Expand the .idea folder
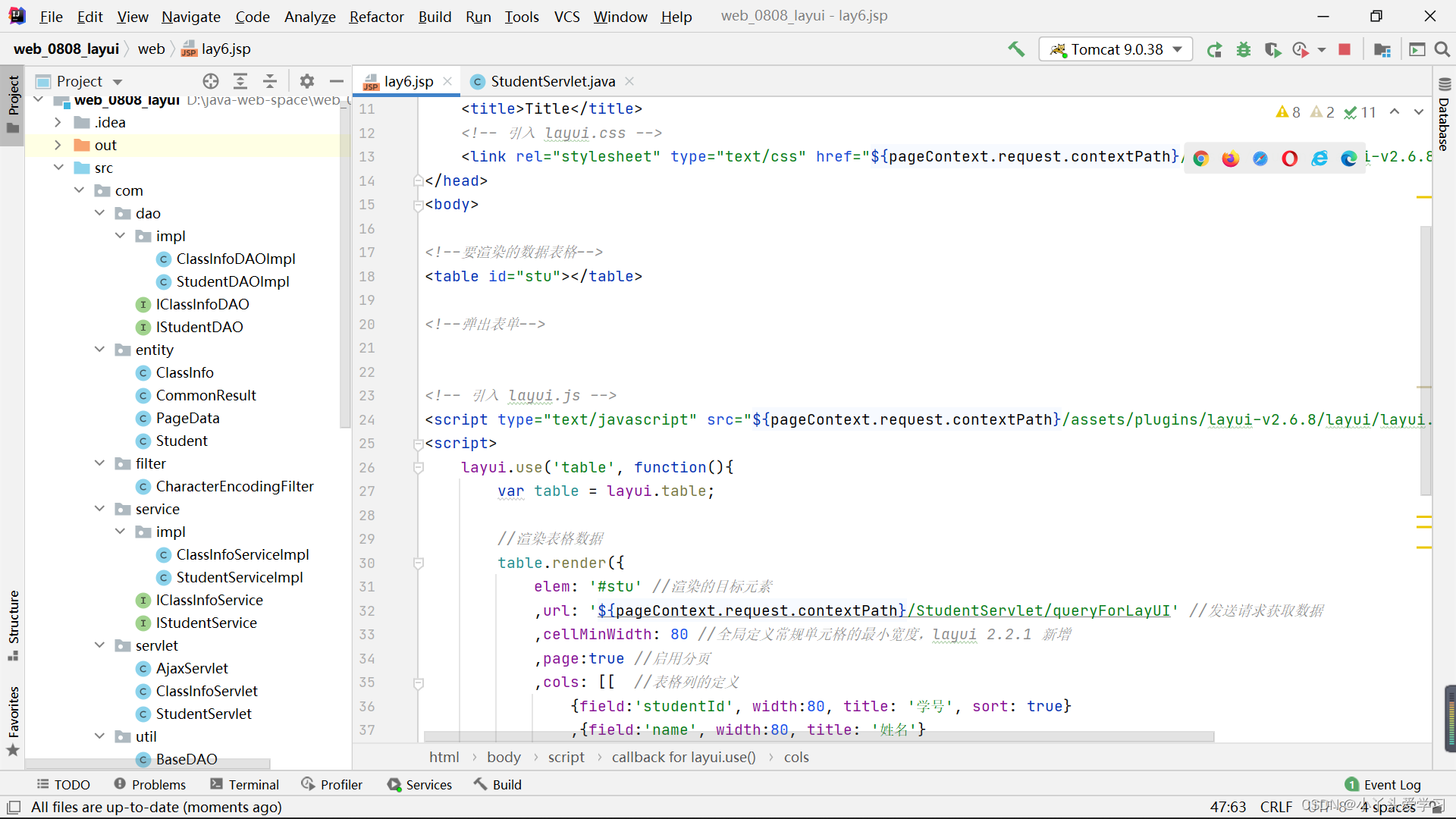The height and width of the screenshot is (819, 1456). point(58,122)
